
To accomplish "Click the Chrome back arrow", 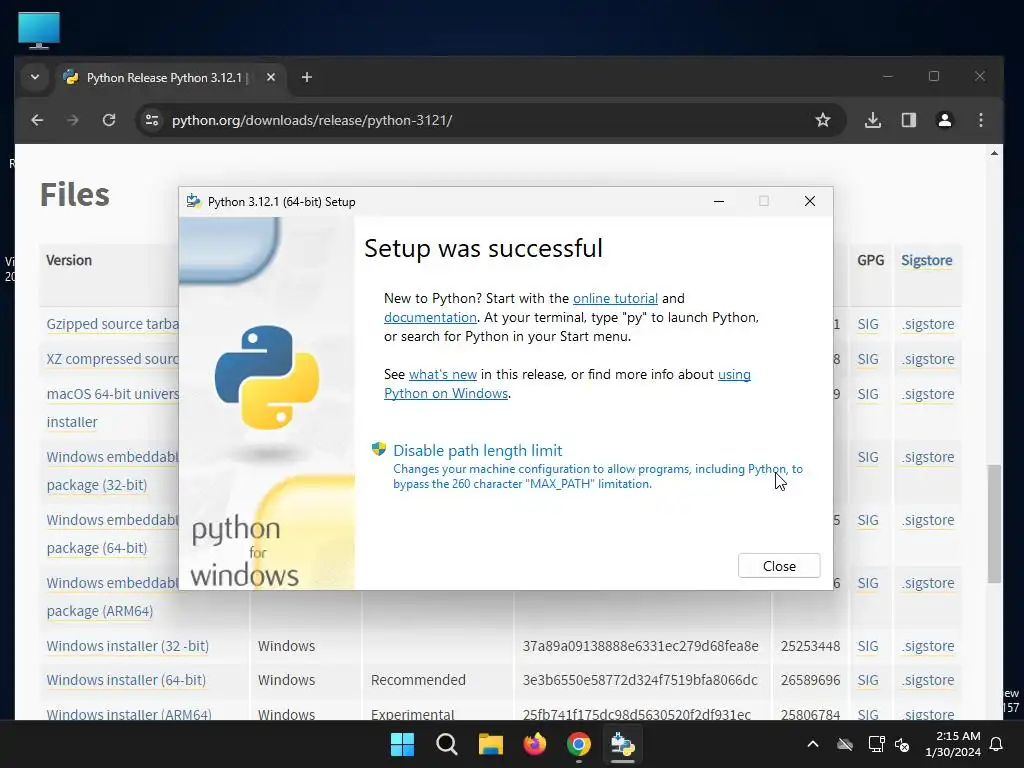I will click(x=37, y=120).
